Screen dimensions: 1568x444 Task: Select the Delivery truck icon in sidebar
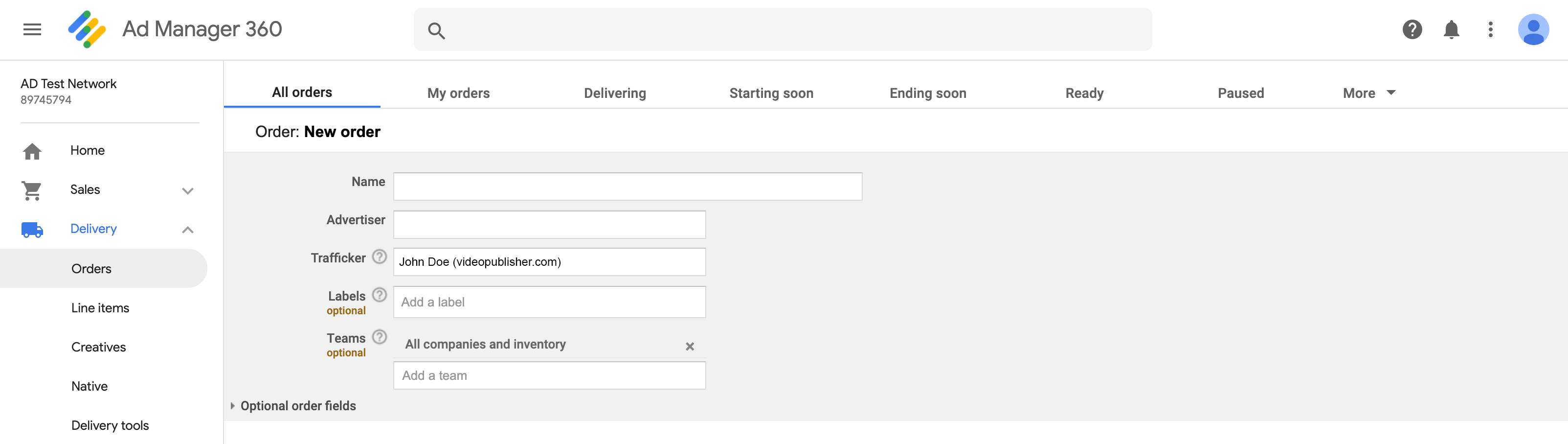click(32, 229)
